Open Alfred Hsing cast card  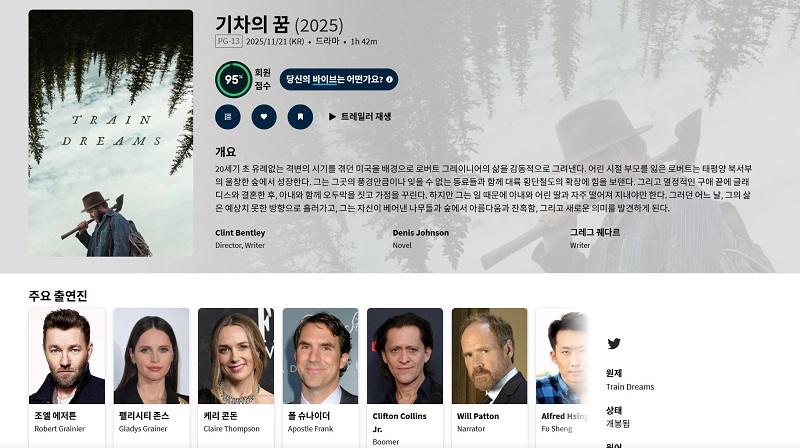click(562, 378)
